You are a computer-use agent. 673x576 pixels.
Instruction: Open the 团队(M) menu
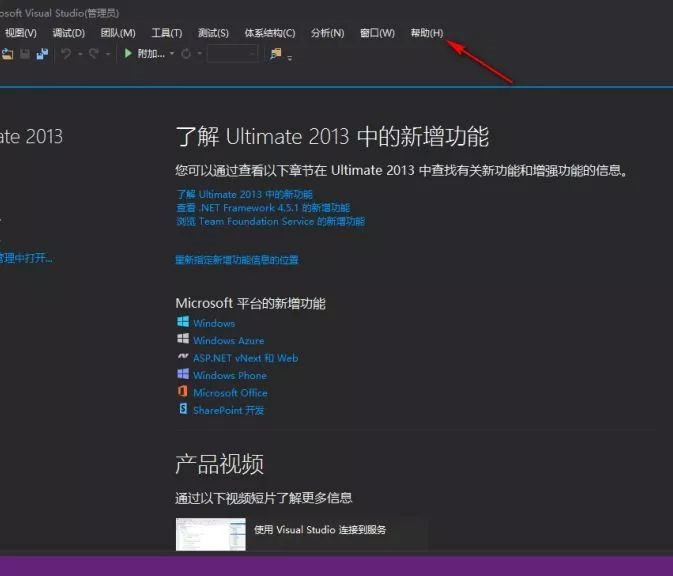(x=118, y=33)
